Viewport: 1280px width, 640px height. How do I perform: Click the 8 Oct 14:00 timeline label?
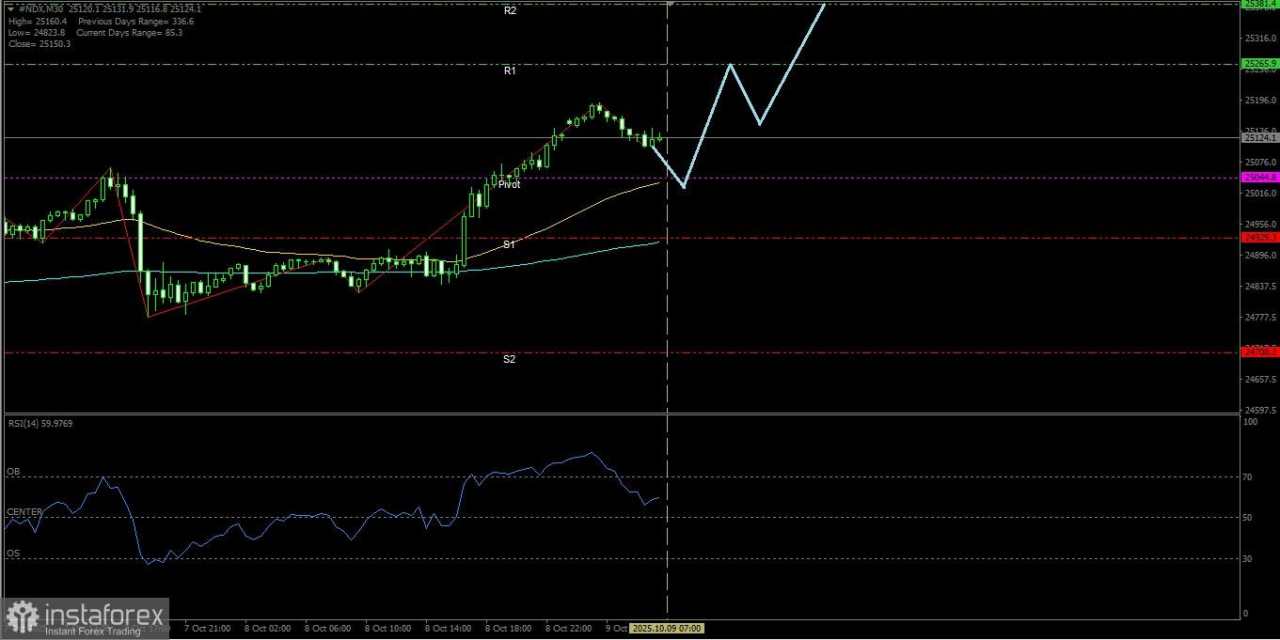448,628
